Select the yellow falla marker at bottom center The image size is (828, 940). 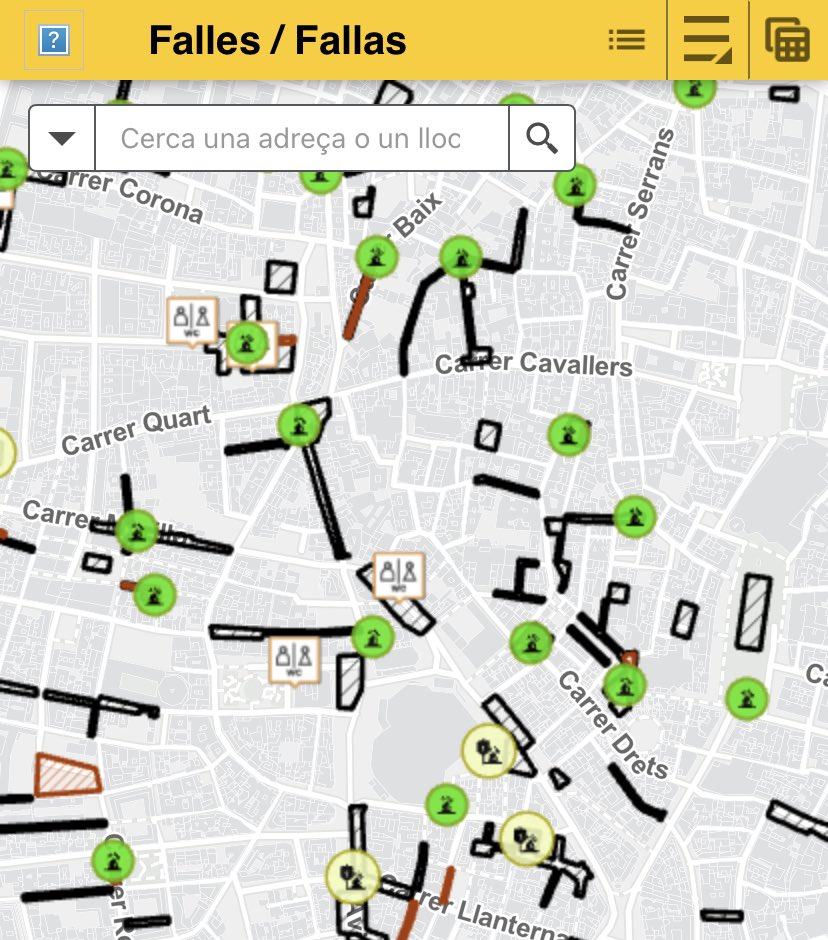click(x=353, y=877)
